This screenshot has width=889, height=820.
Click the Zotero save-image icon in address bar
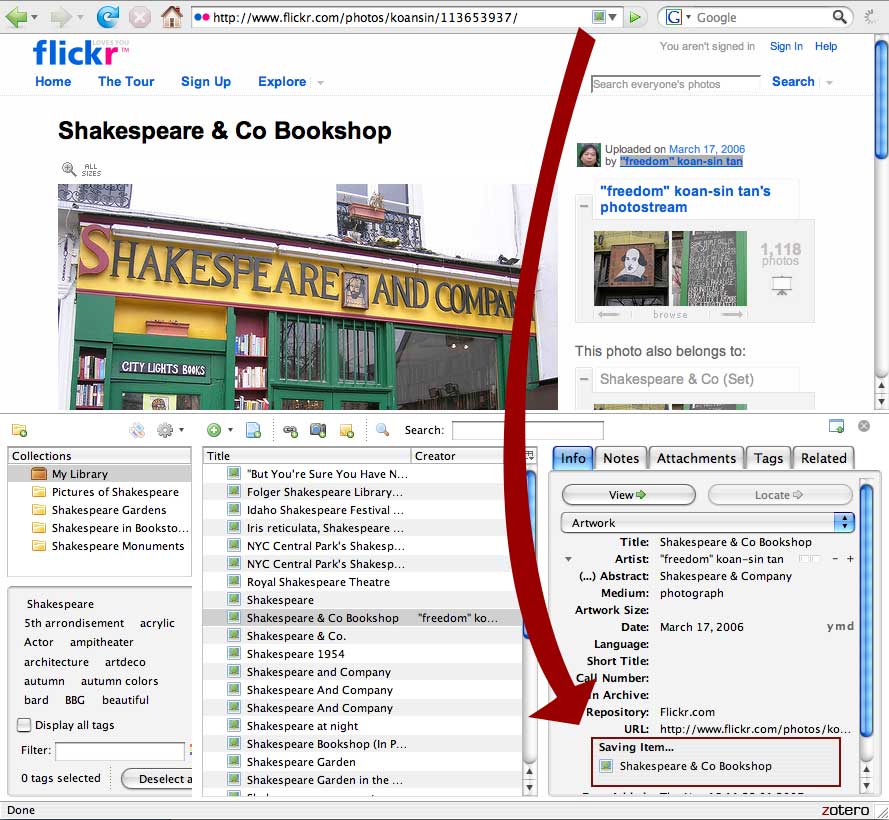pos(599,17)
